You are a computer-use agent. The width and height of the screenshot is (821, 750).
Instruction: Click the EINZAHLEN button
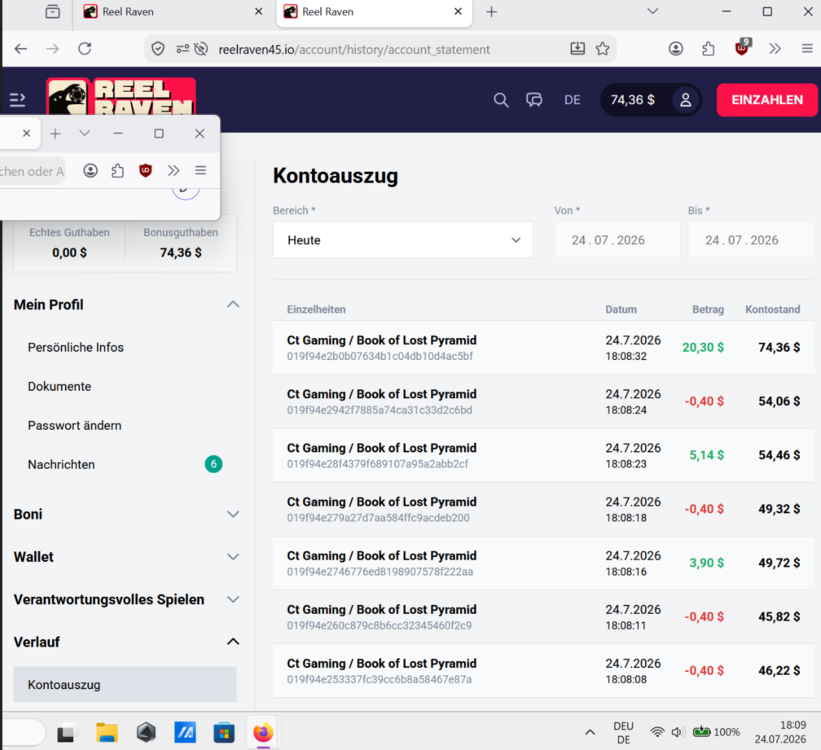click(x=767, y=100)
